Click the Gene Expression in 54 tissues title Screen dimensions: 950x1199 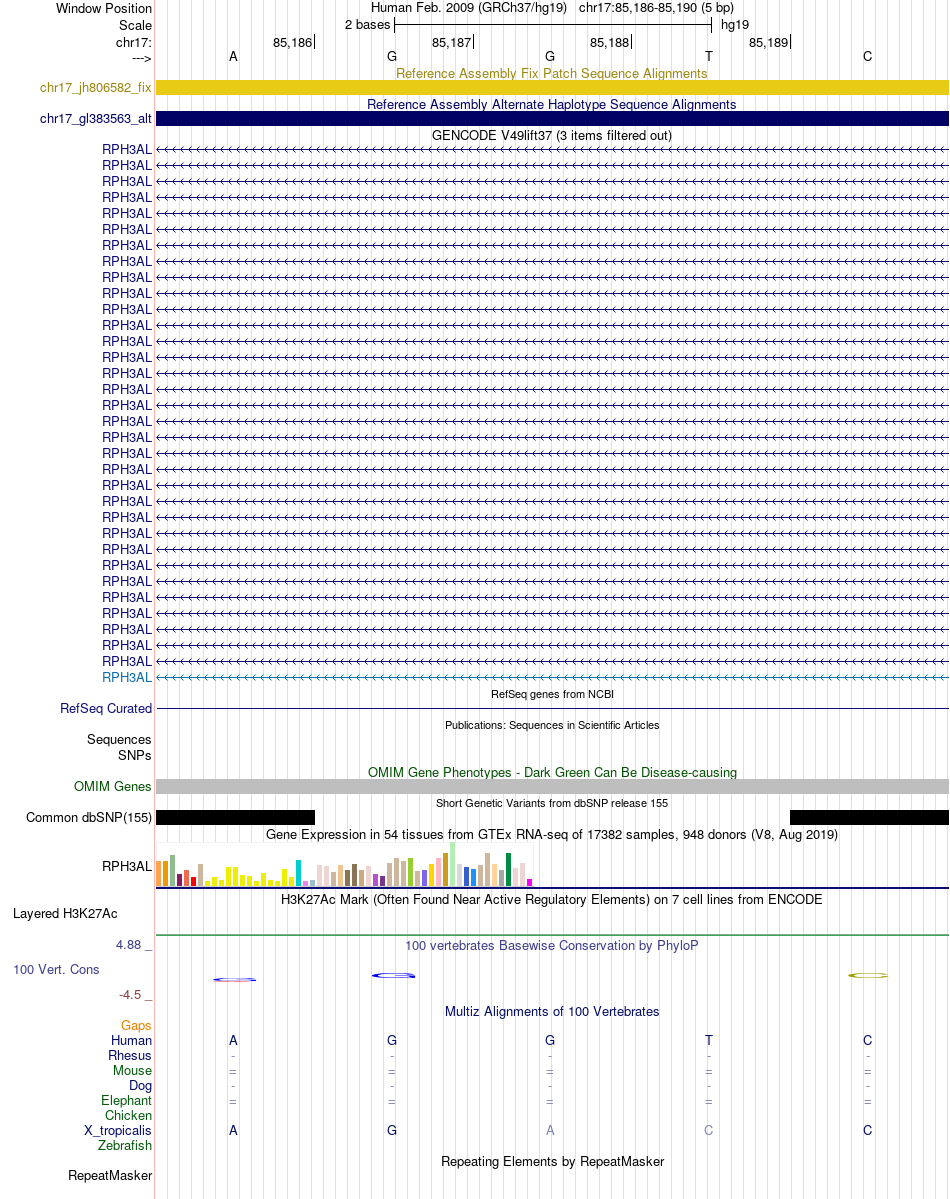[551, 834]
